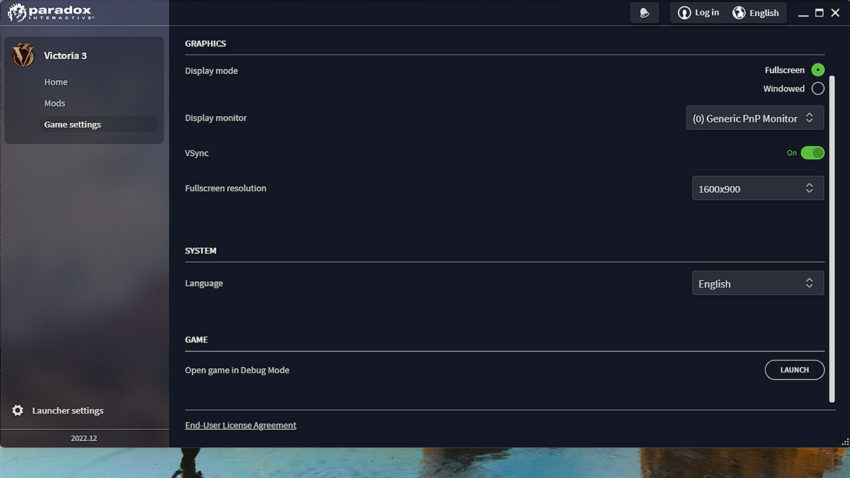Go to the Home page
Image resolution: width=850 pixels, height=478 pixels.
(56, 82)
